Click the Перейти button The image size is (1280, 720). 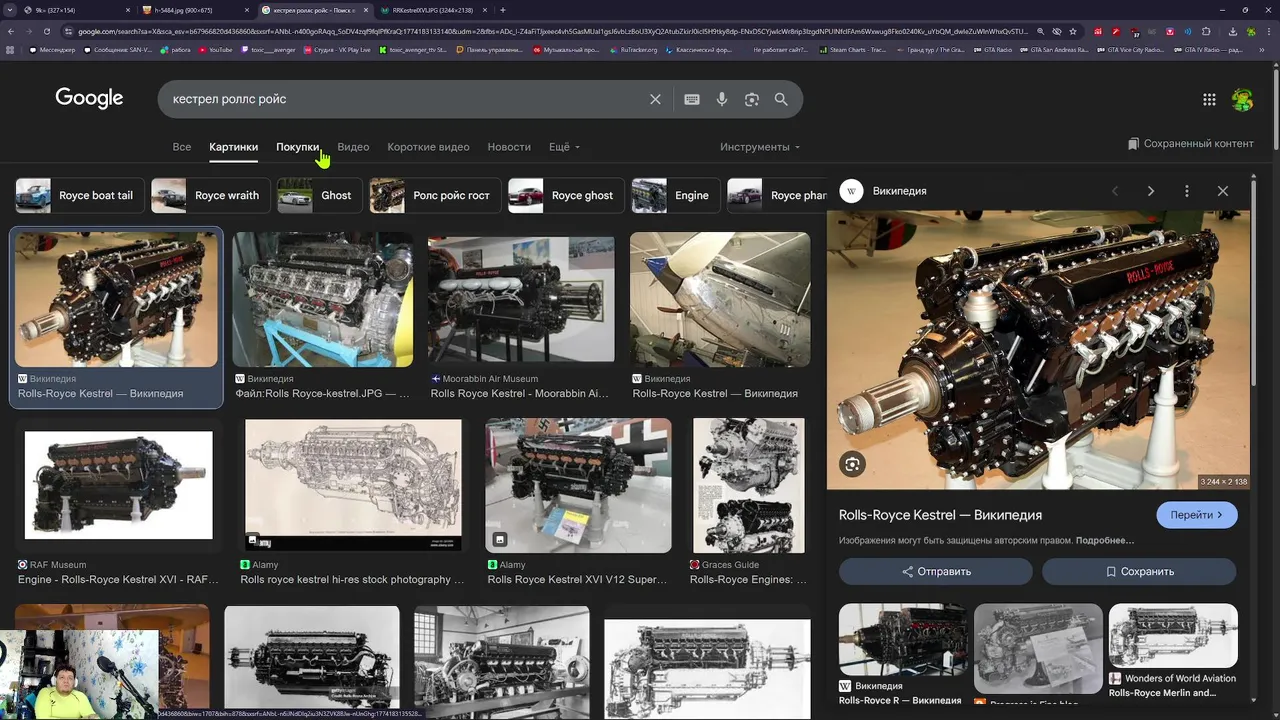click(1197, 515)
